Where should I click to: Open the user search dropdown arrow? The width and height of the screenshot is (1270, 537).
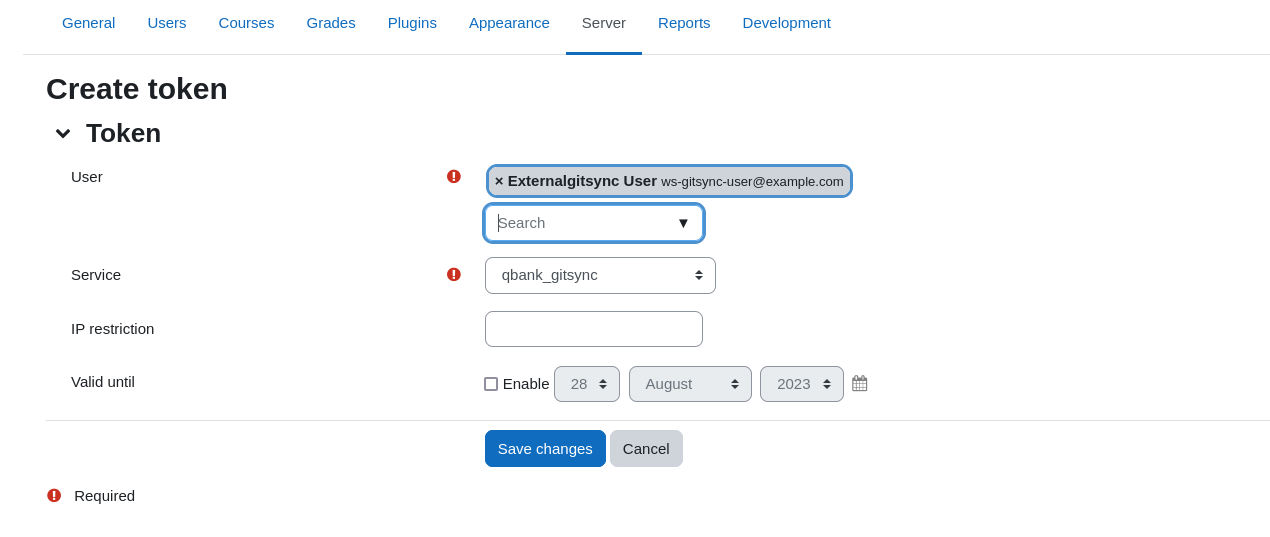(x=683, y=223)
